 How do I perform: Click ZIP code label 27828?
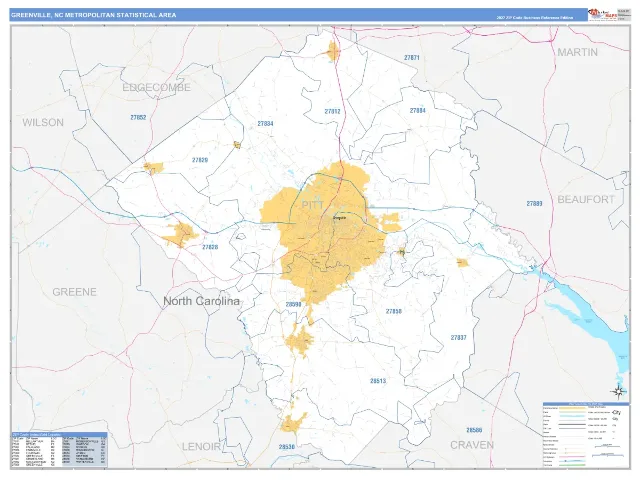click(210, 247)
